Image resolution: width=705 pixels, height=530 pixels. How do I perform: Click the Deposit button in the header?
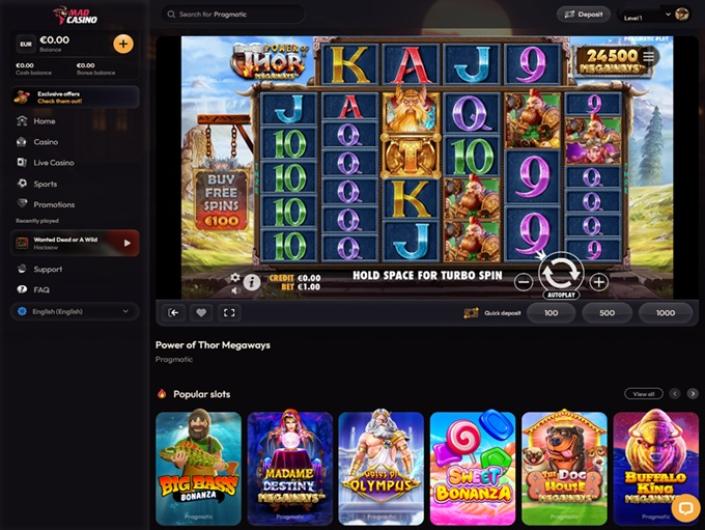coord(584,14)
